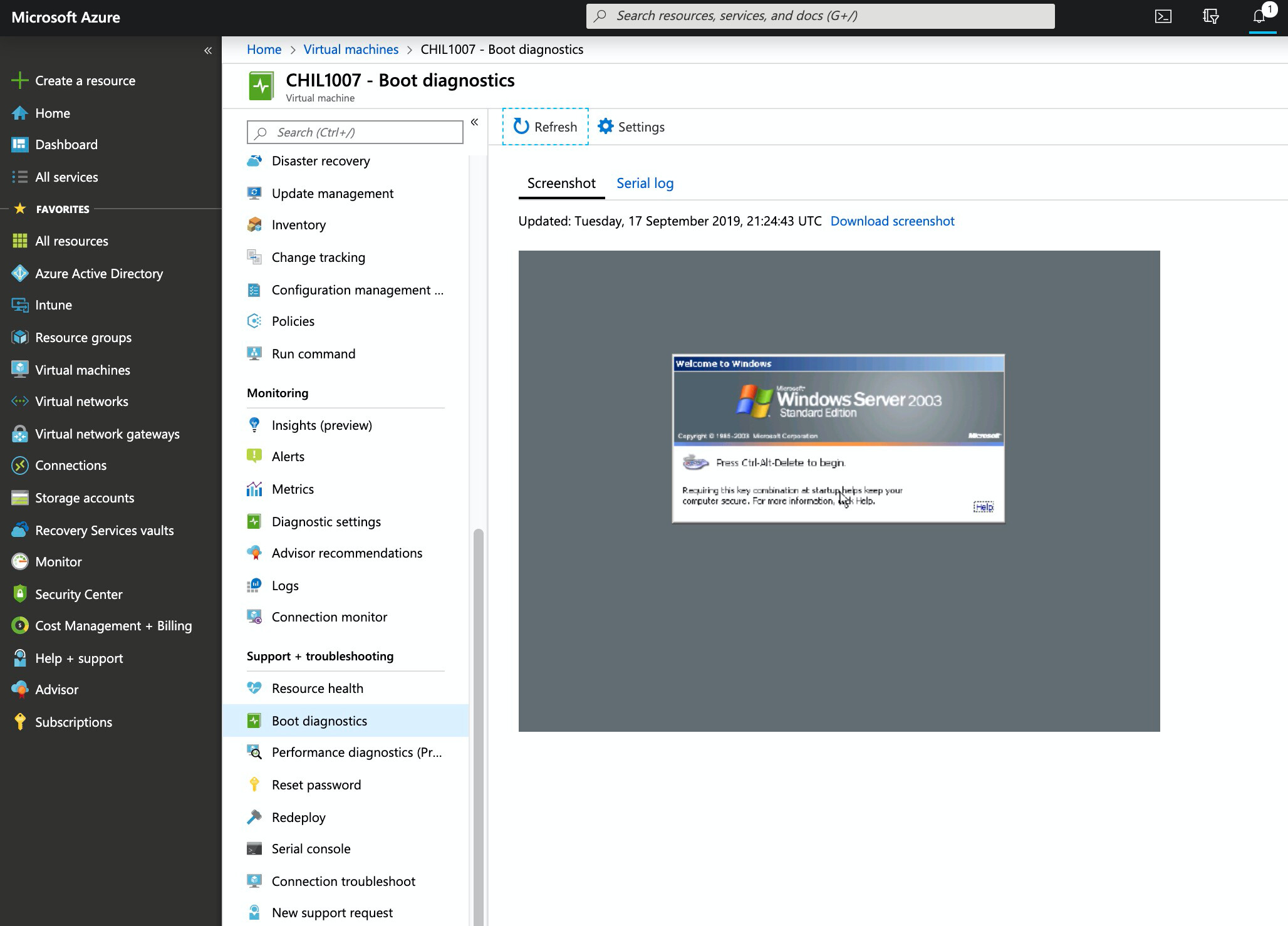Open Cloud Shell icon in top bar
Image resolution: width=1288 pixels, height=926 pixels.
pos(1163,16)
